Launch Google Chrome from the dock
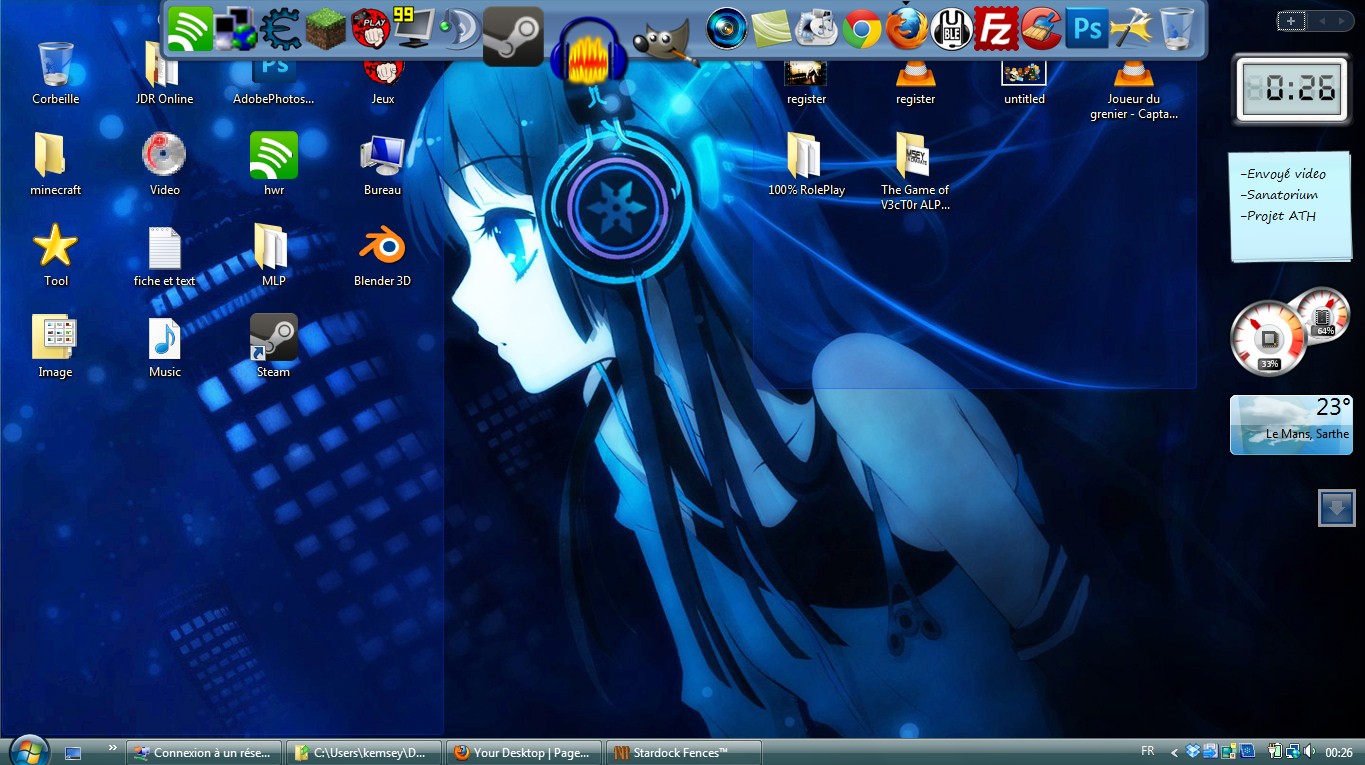Viewport: 1365px width, 765px height. coord(861,30)
